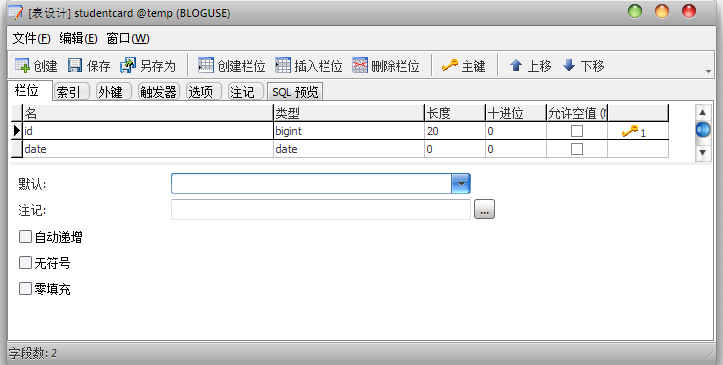
Task: Open the 文件 menu
Action: pyautogui.click(x=31, y=38)
